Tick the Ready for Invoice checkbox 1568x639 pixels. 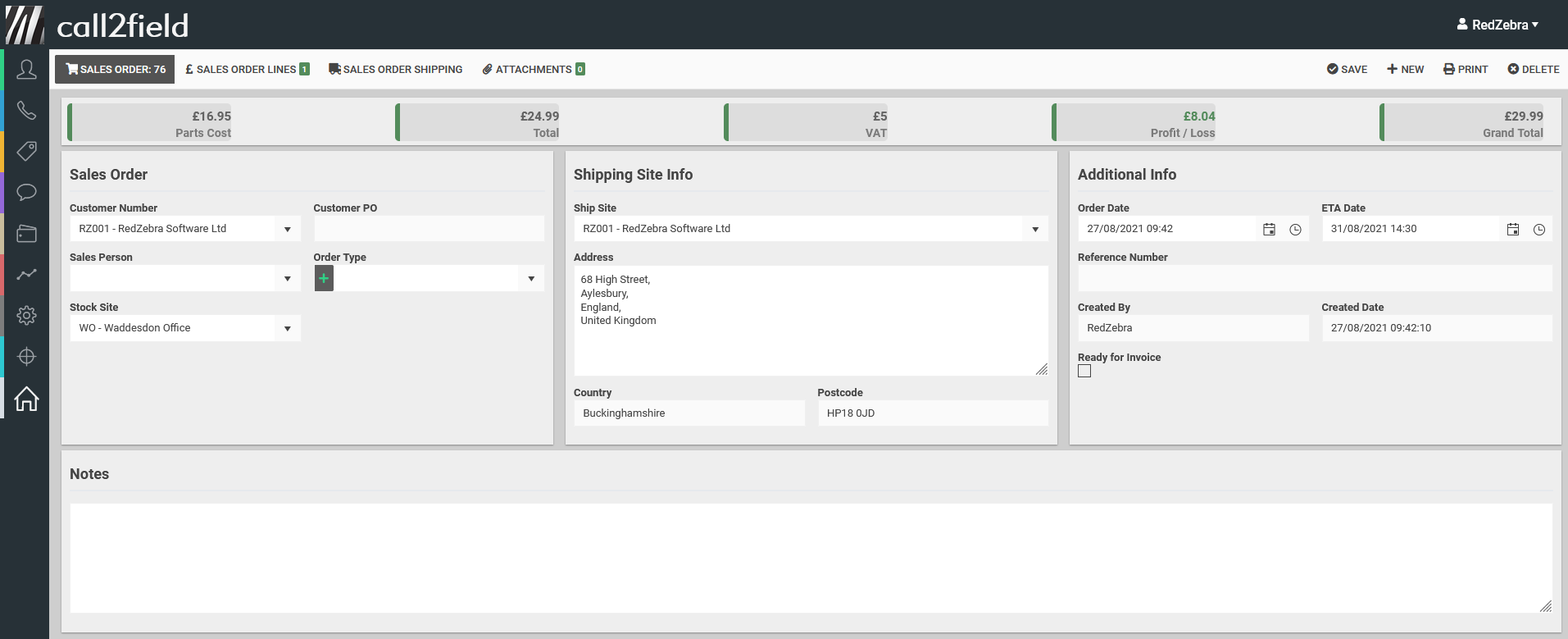click(x=1084, y=372)
